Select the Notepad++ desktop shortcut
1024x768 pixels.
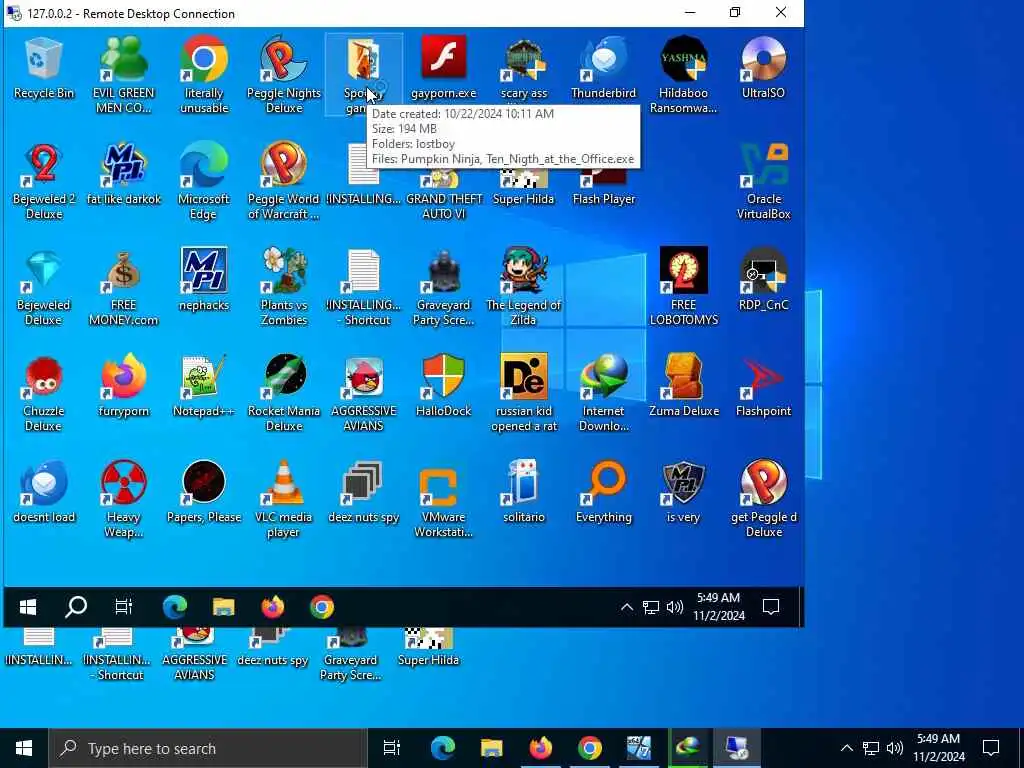(x=204, y=387)
